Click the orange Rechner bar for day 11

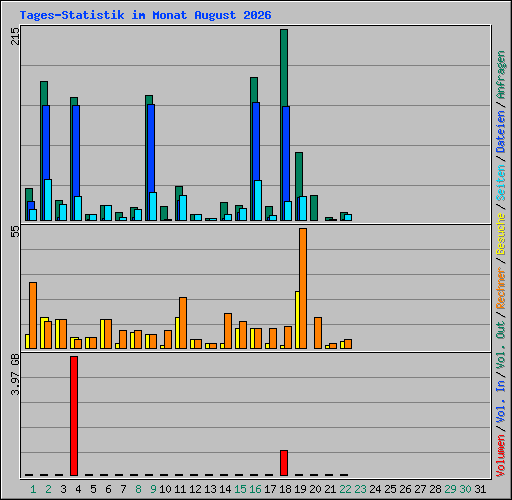pos(183,323)
